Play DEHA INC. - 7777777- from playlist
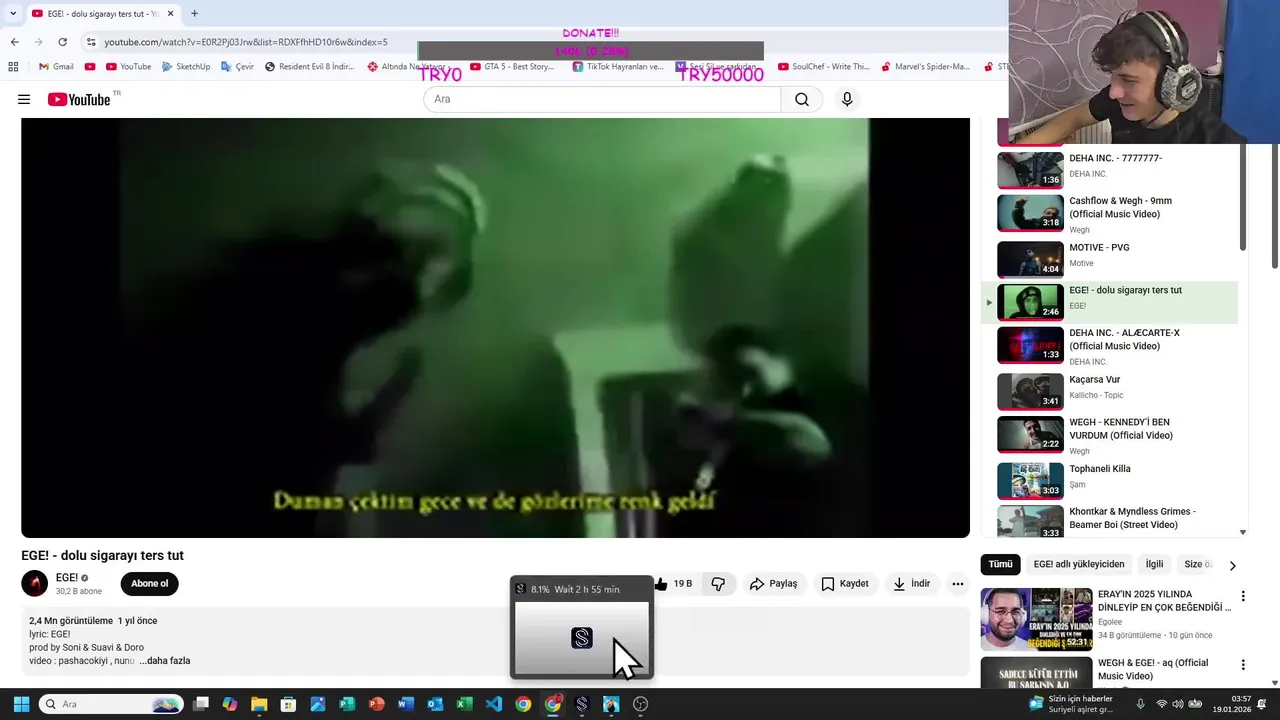 click(x=1110, y=170)
